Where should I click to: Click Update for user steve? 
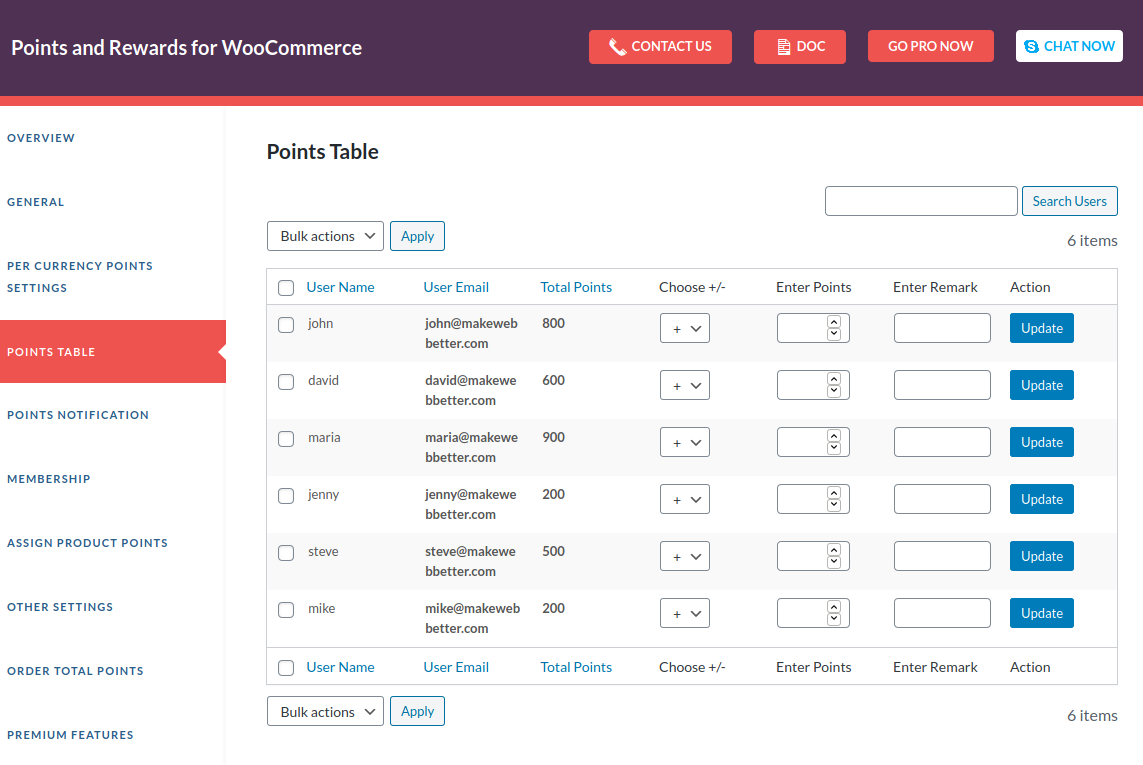(x=1042, y=556)
